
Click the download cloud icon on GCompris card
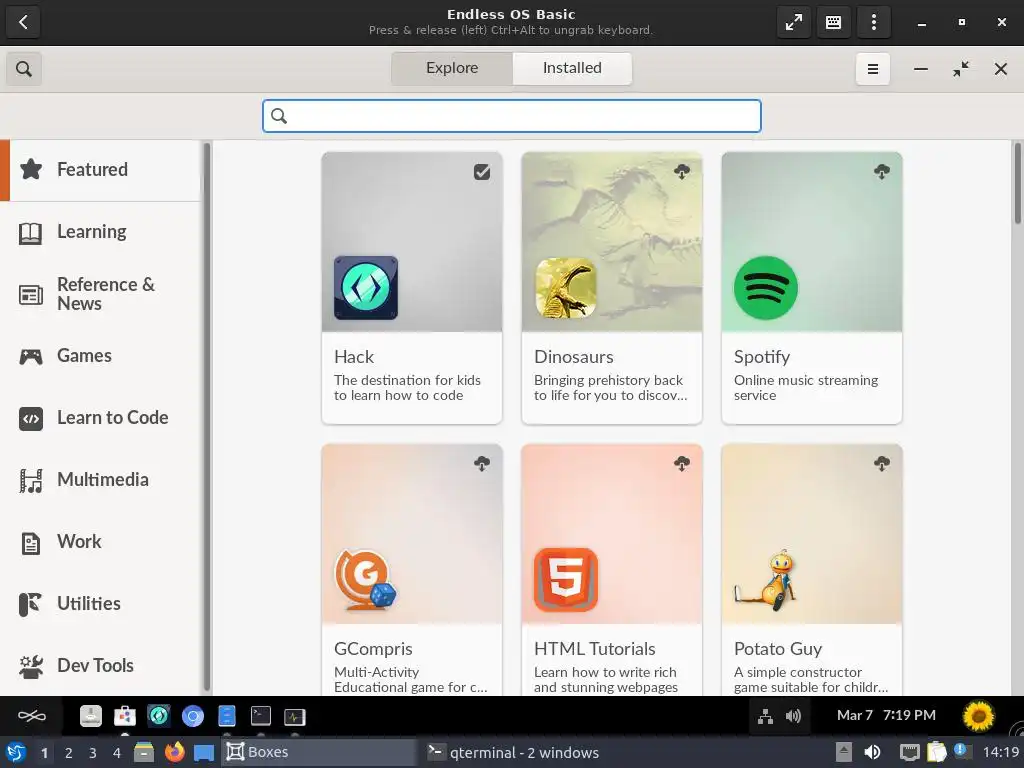click(x=482, y=464)
